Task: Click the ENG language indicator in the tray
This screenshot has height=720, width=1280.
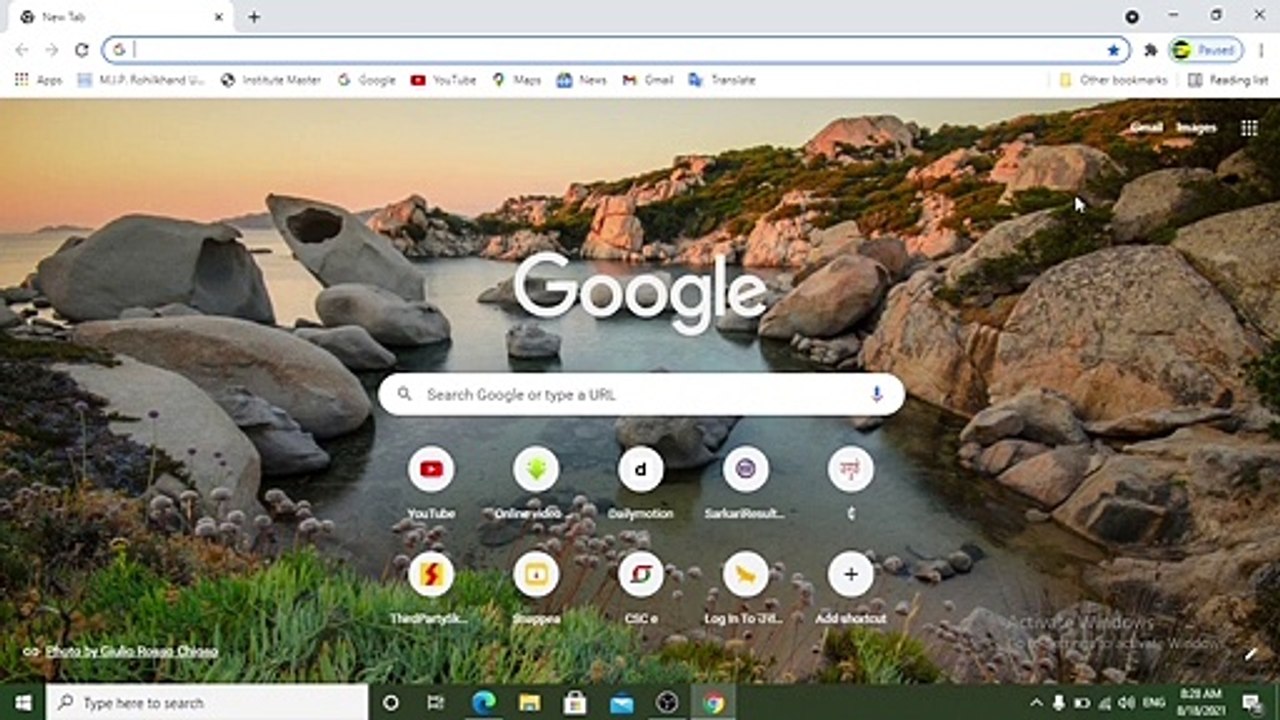Action: pos(1152,703)
